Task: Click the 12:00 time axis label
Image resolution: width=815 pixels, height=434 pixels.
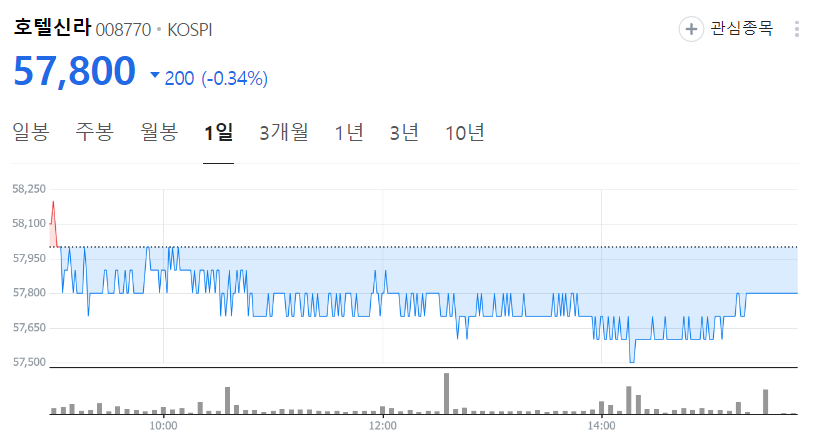Action: 383,426
